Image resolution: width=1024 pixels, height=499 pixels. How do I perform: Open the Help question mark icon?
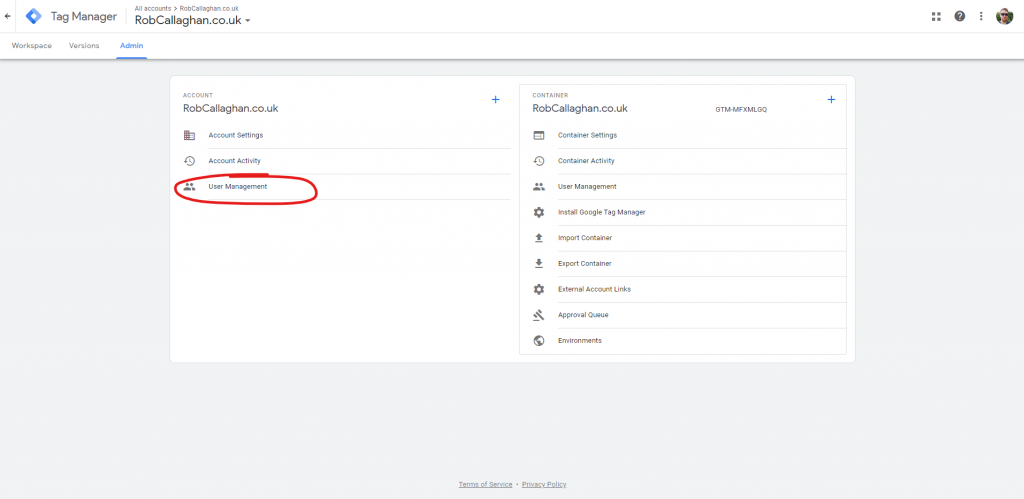[x=959, y=16]
